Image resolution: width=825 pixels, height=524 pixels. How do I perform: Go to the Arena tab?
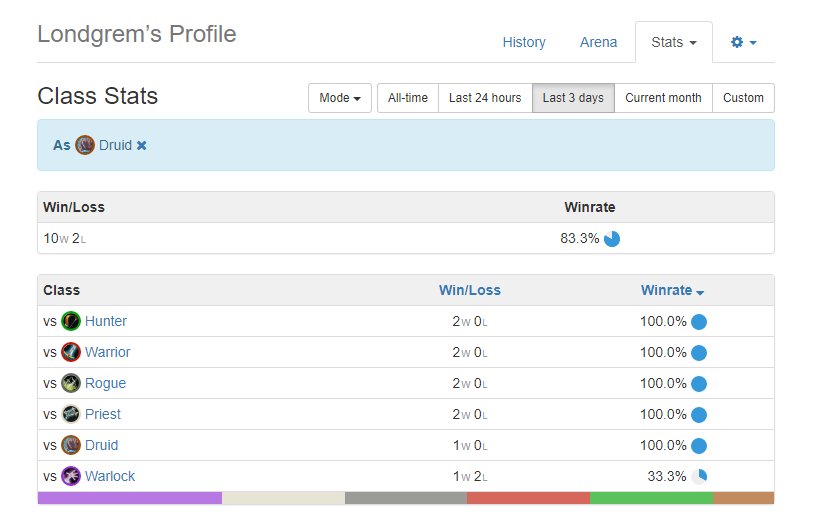tap(598, 42)
